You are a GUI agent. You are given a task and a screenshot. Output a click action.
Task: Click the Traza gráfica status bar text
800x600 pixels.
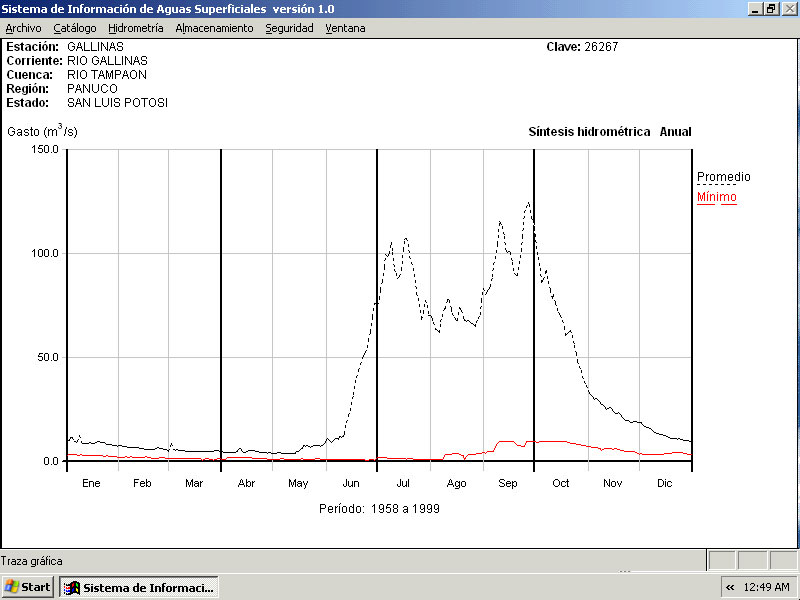click(x=32, y=561)
